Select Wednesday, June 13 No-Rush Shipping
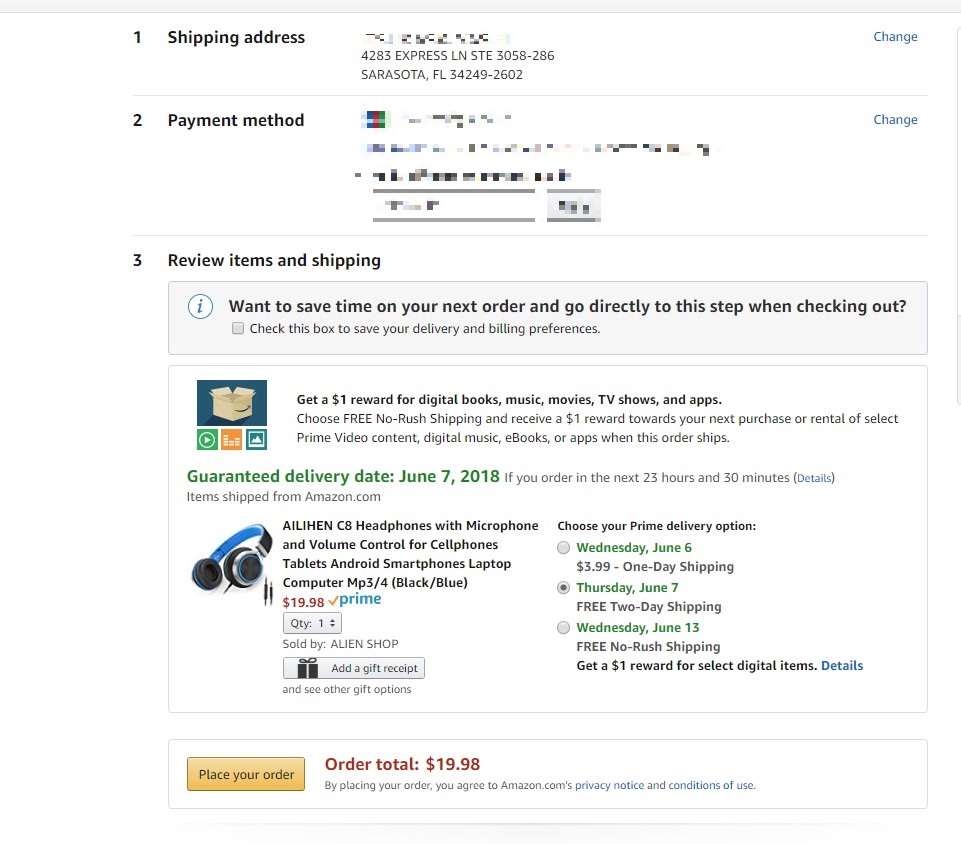This screenshot has height=844, width=961. (x=563, y=628)
